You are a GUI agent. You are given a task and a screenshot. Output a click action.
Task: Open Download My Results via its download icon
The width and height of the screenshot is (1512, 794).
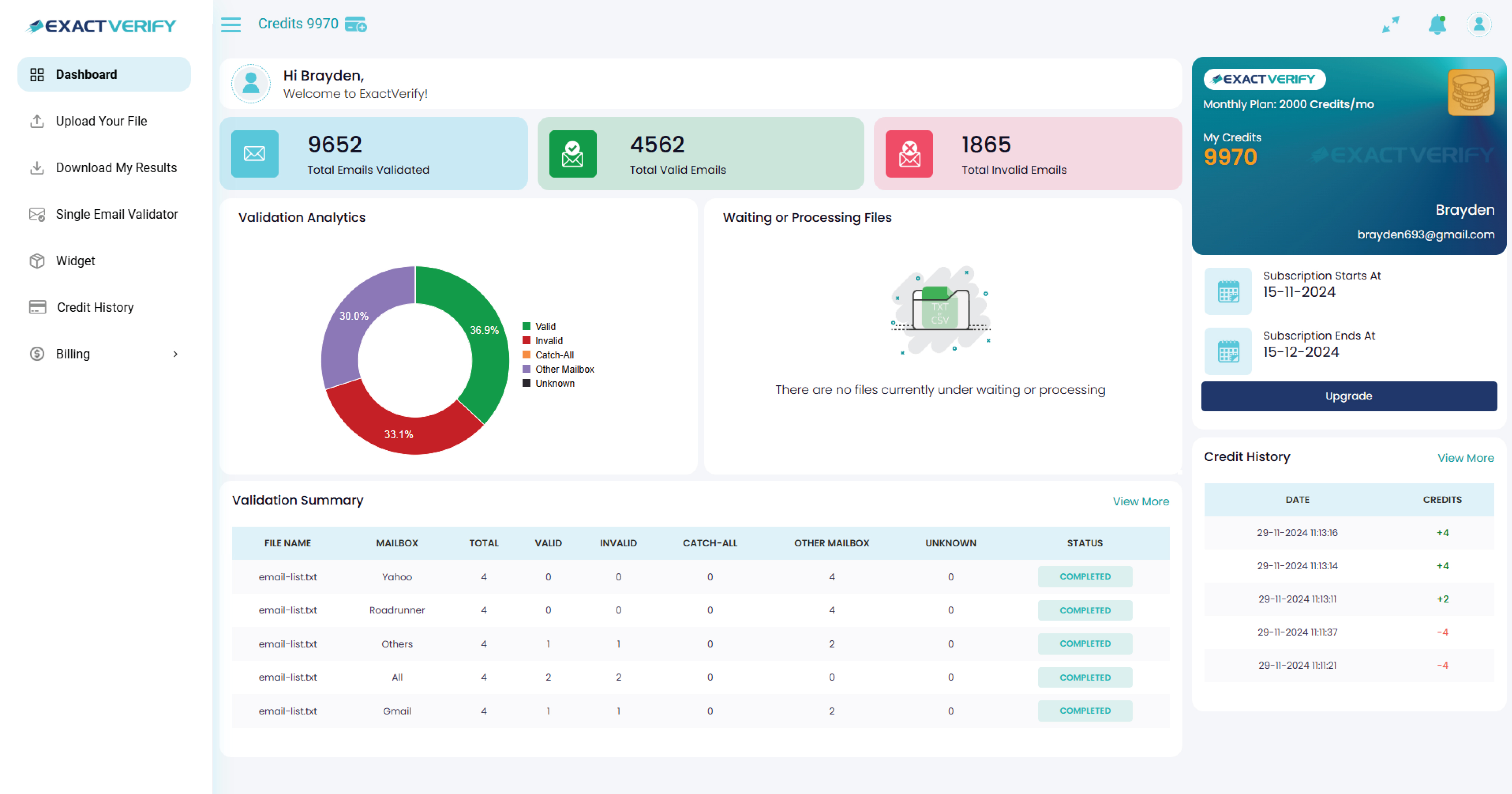click(x=37, y=167)
